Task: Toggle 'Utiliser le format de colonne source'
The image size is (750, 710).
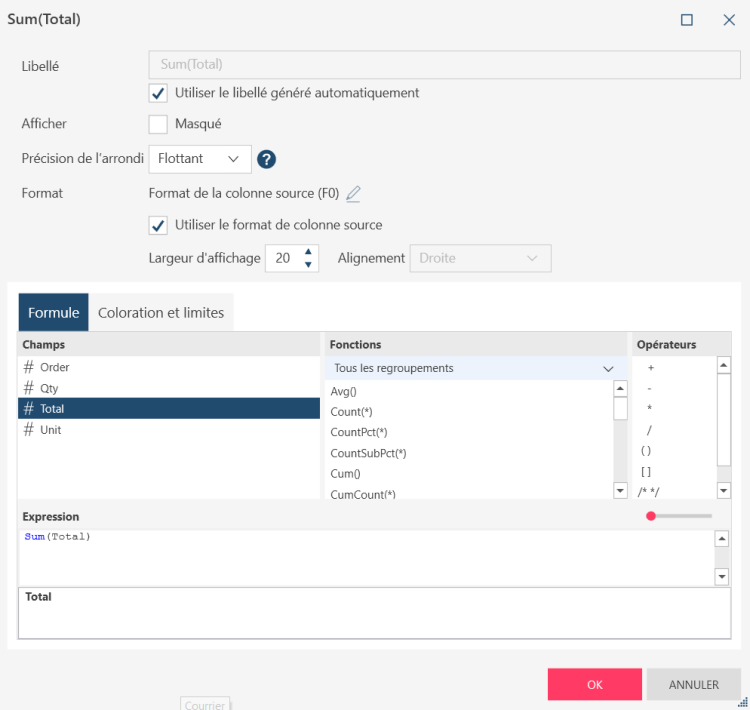Action: (x=158, y=225)
